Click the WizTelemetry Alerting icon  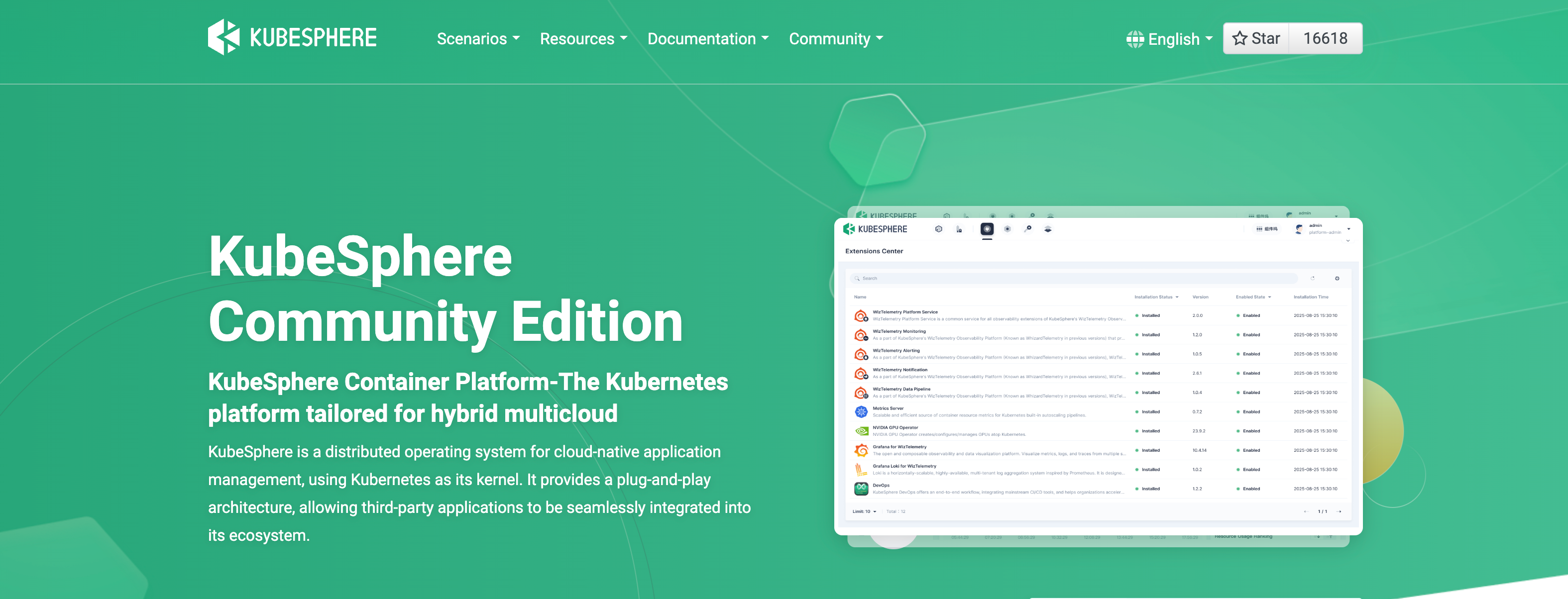[861, 354]
